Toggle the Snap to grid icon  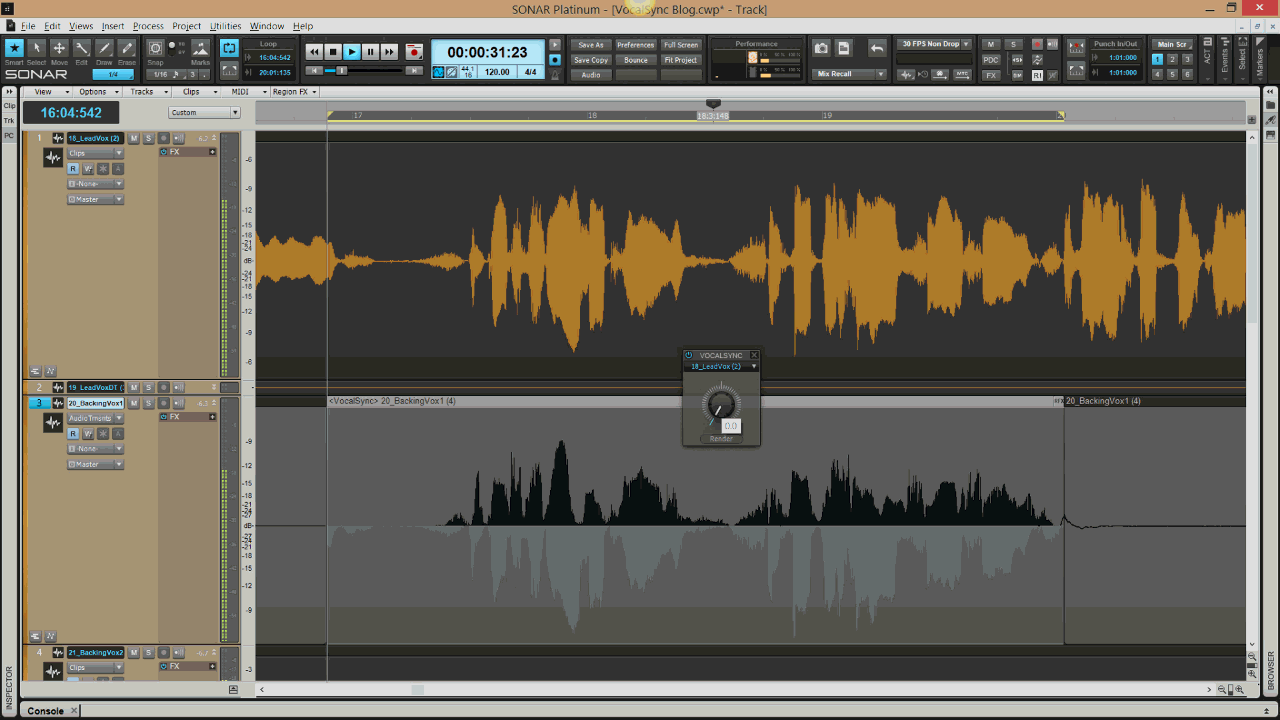point(155,48)
